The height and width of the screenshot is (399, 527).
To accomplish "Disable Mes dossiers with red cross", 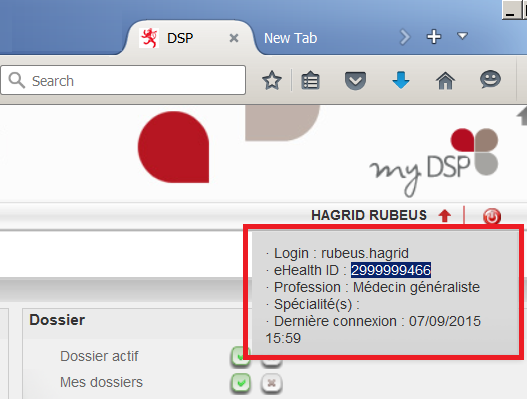I will pos(271,383).
